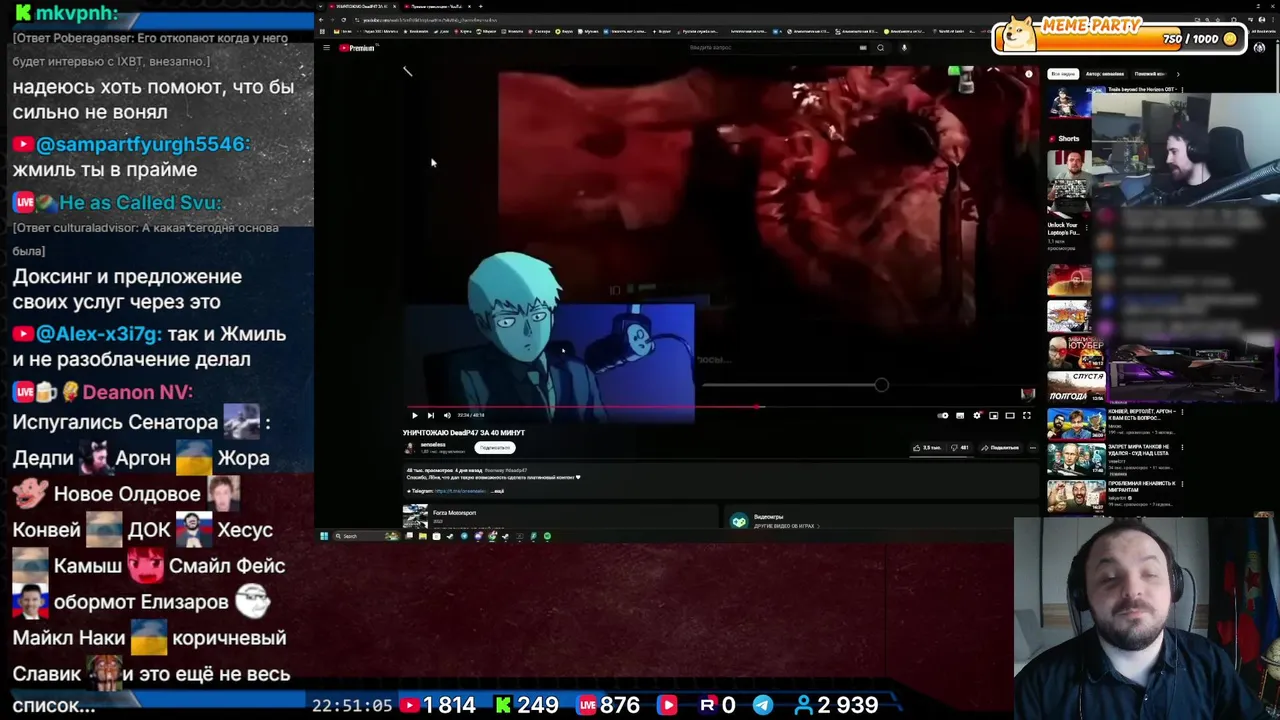Image resolution: width=1280 pixels, height=720 pixels.
Task: Switch to the miniplayer
Action: tap(994, 415)
